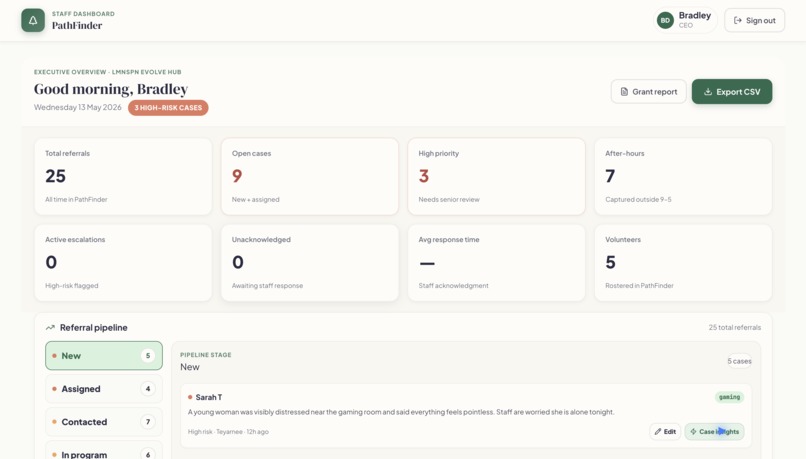Click the Avg response time card
The image size is (806, 459).
497,263
